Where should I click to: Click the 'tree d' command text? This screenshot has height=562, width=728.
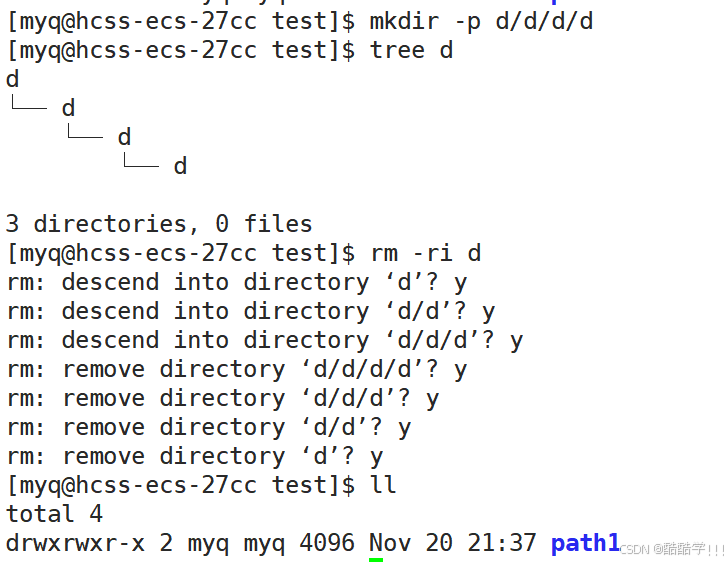point(411,50)
